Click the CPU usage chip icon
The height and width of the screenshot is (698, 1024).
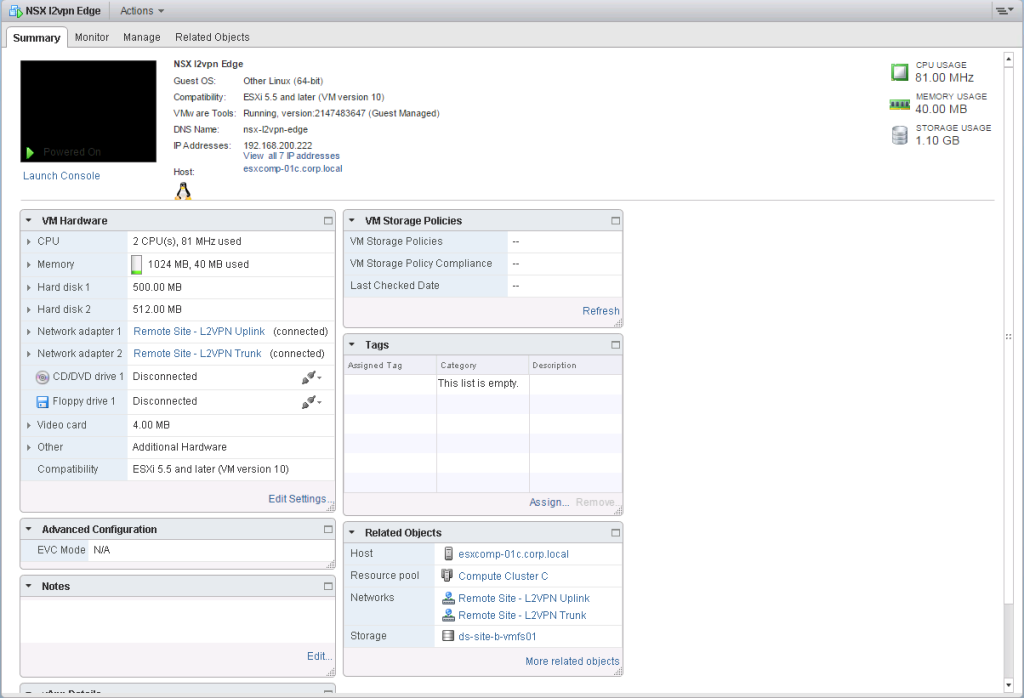click(x=899, y=72)
